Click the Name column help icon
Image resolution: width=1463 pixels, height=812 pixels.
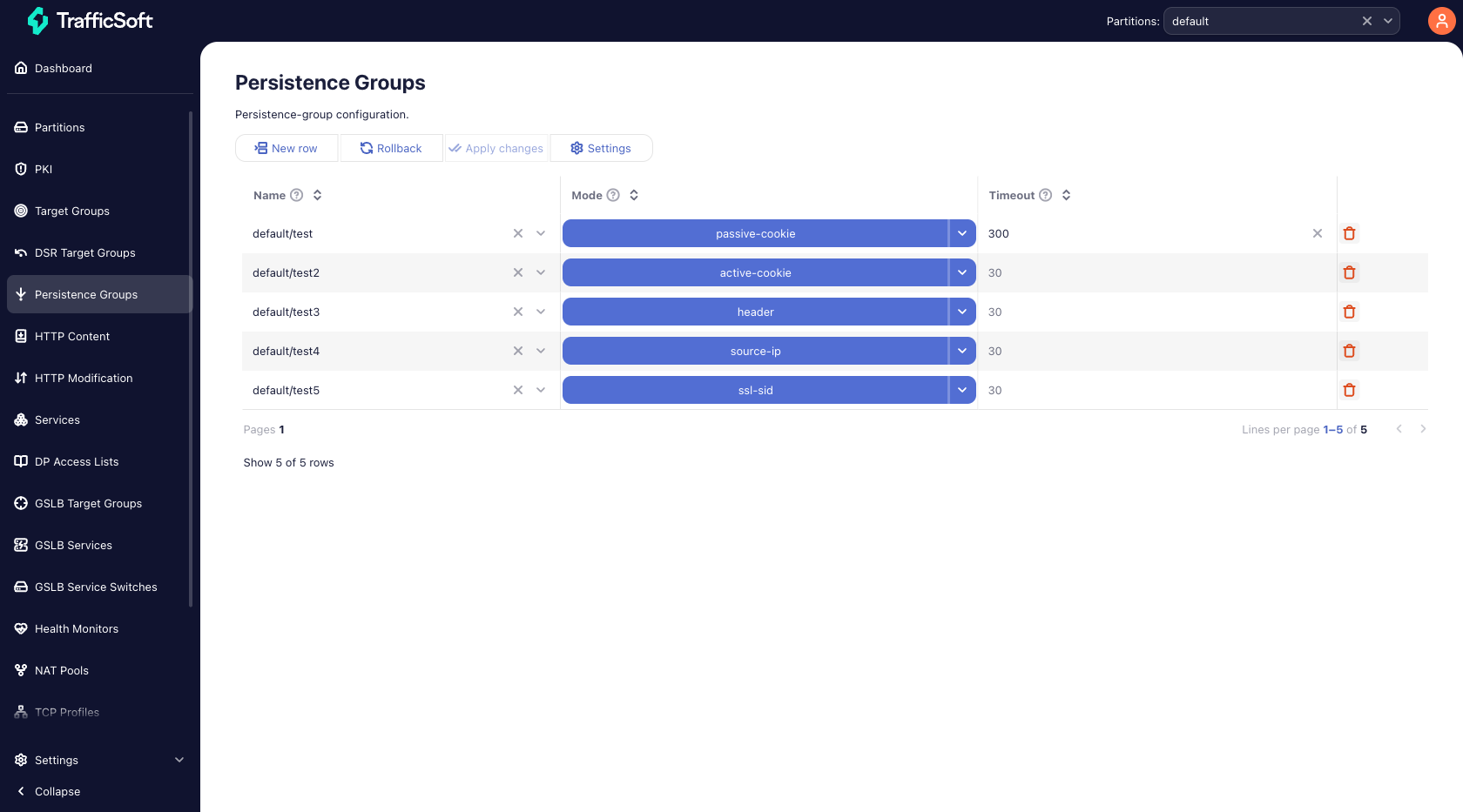(x=297, y=195)
